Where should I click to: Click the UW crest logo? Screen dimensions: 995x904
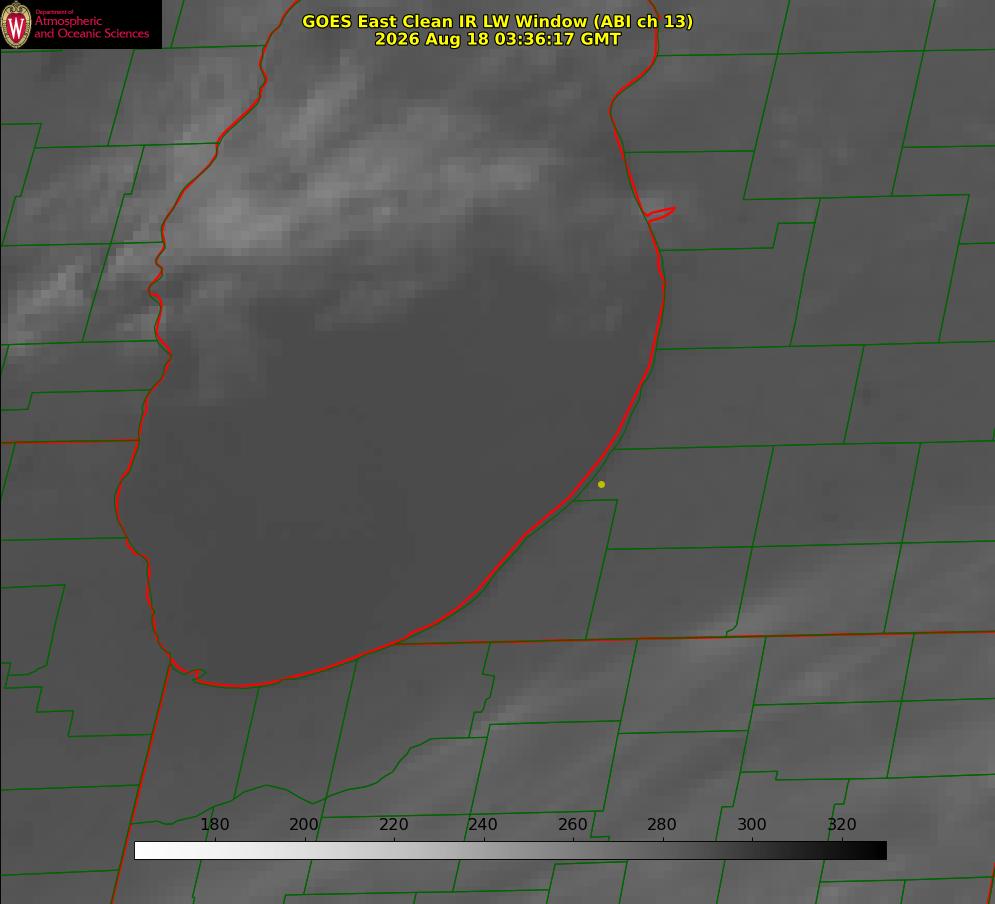[16, 24]
